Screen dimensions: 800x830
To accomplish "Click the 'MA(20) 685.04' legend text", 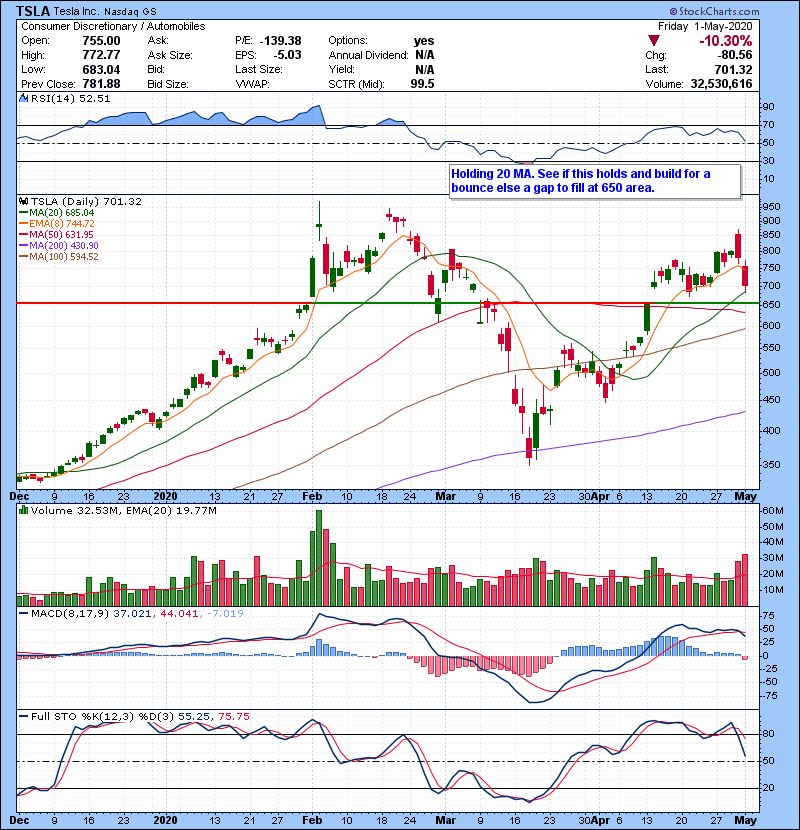I will click(61, 213).
